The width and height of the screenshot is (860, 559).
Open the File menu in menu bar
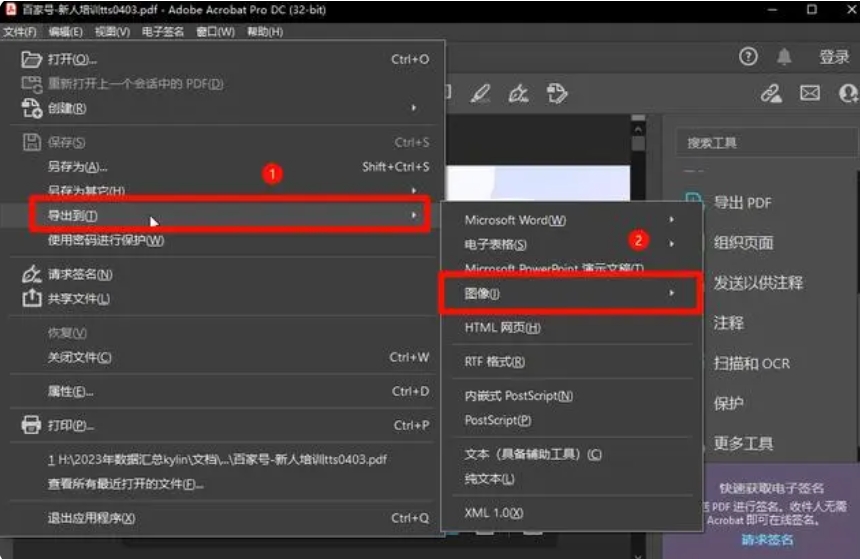point(20,32)
